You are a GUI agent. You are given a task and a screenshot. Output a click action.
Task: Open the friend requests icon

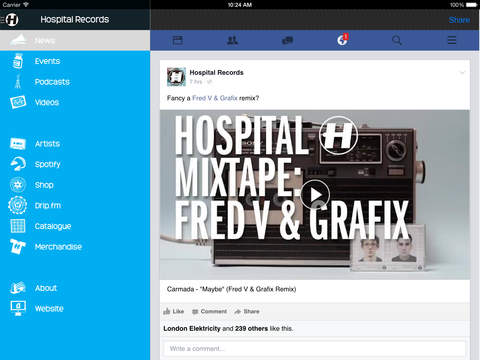coord(232,40)
